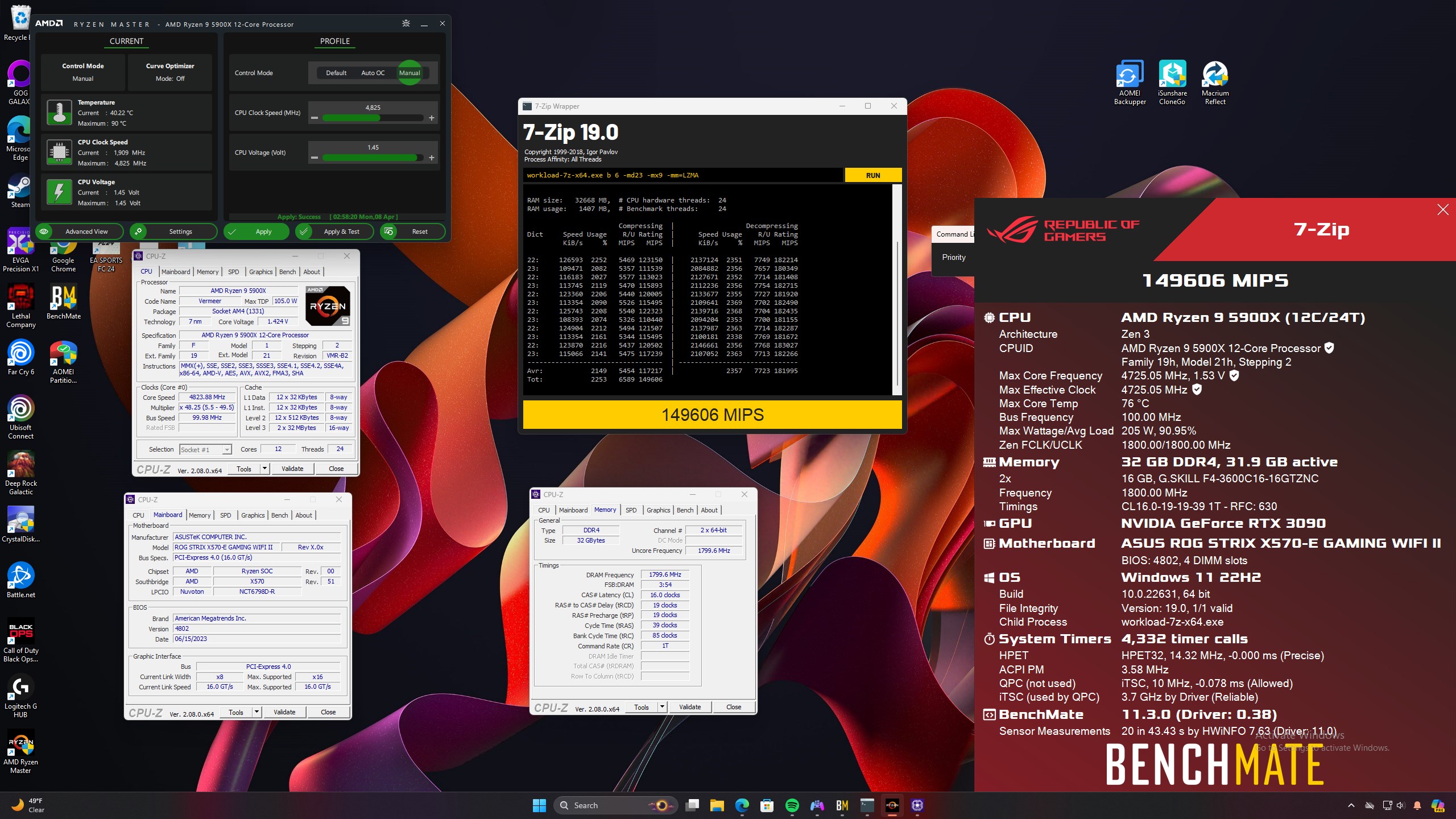Expand Tools dropdown arrow in CPU-Z Memory window
1456x819 pixels.
[x=662, y=707]
